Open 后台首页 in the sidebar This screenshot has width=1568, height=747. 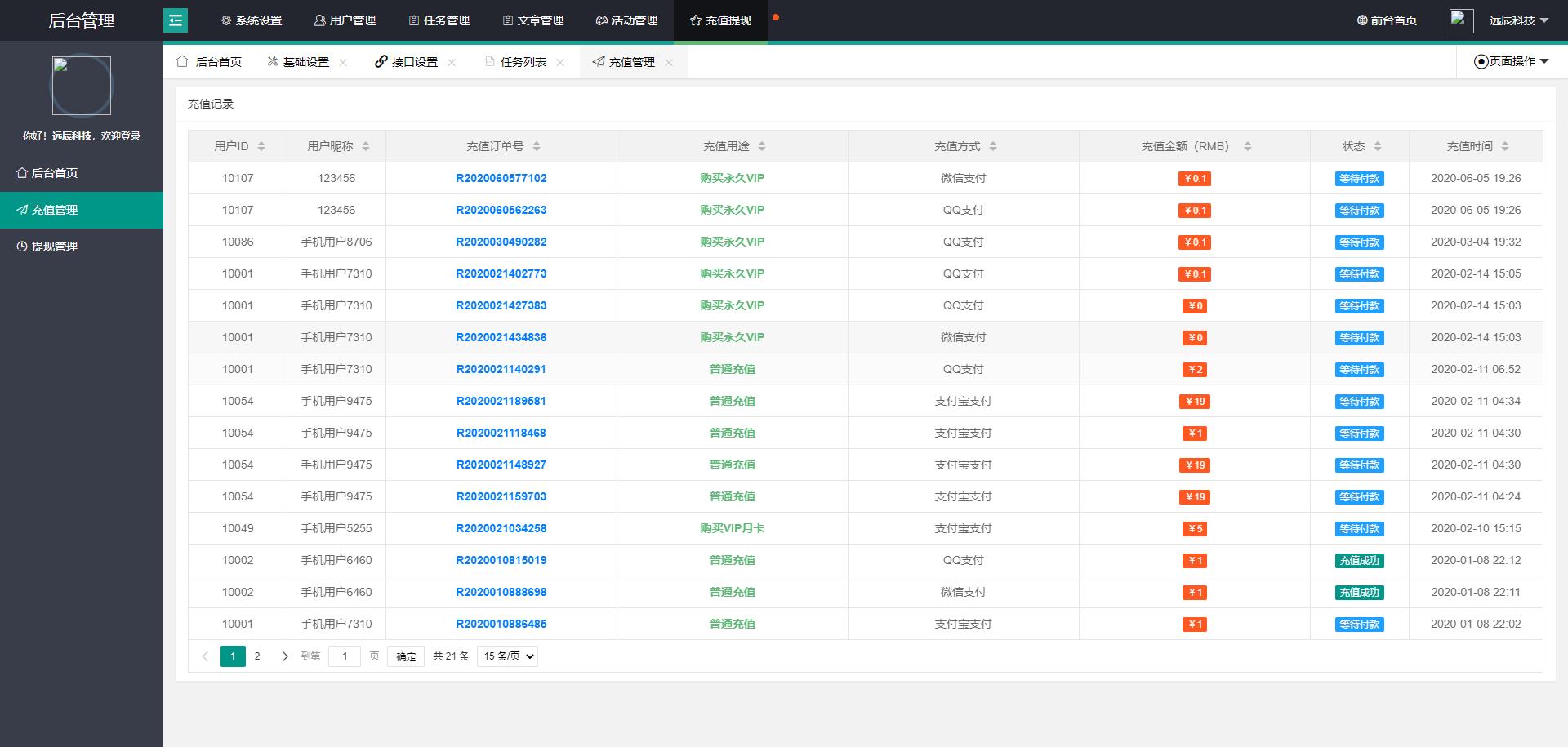click(x=82, y=173)
